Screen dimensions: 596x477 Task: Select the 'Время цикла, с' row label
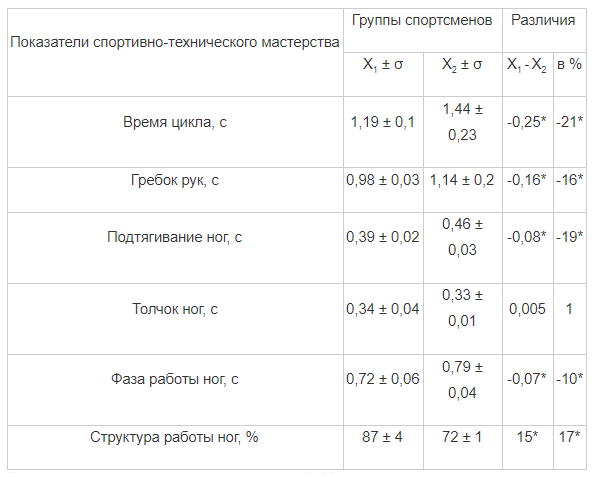175,122
